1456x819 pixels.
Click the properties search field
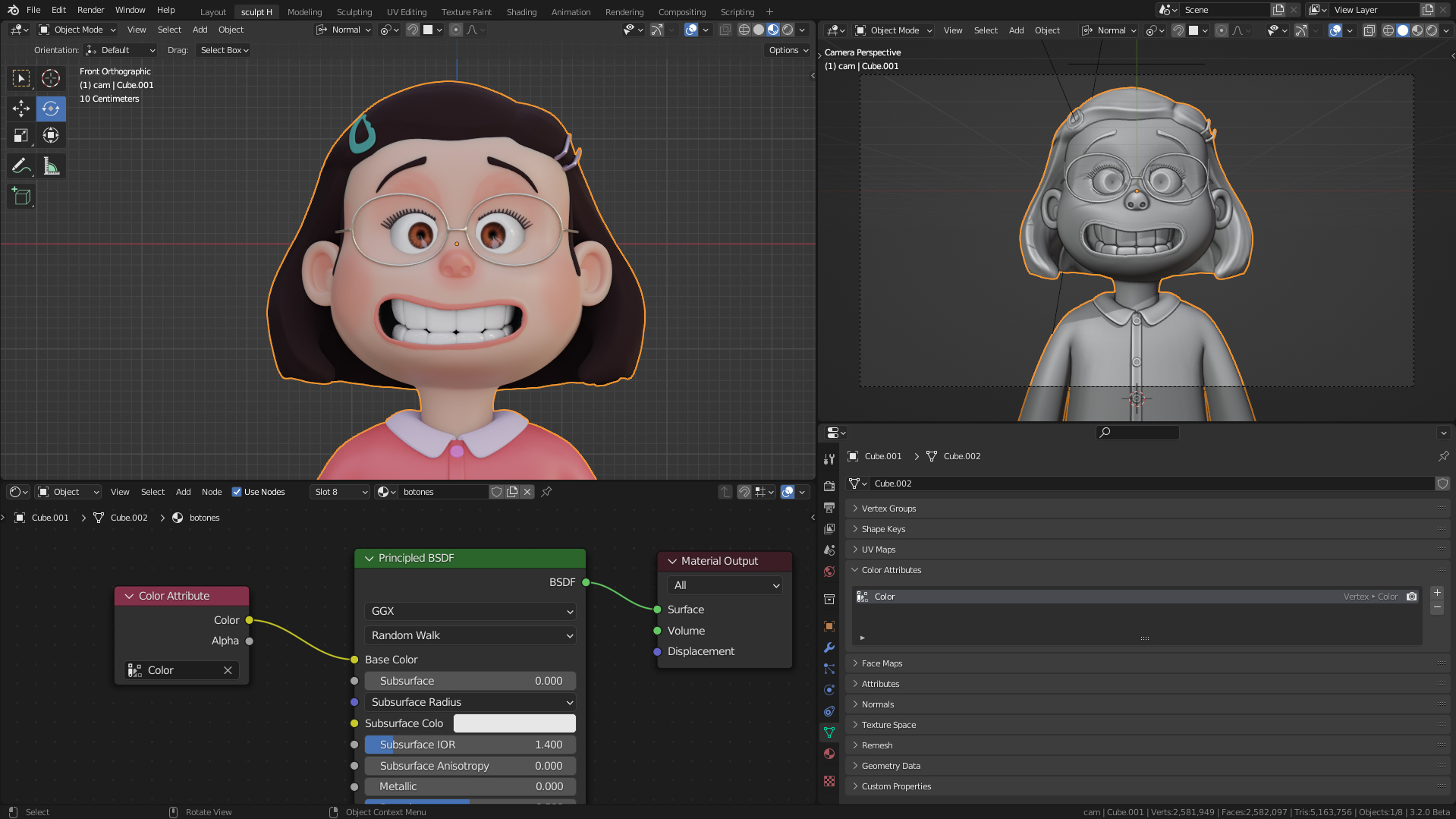[x=1137, y=433]
